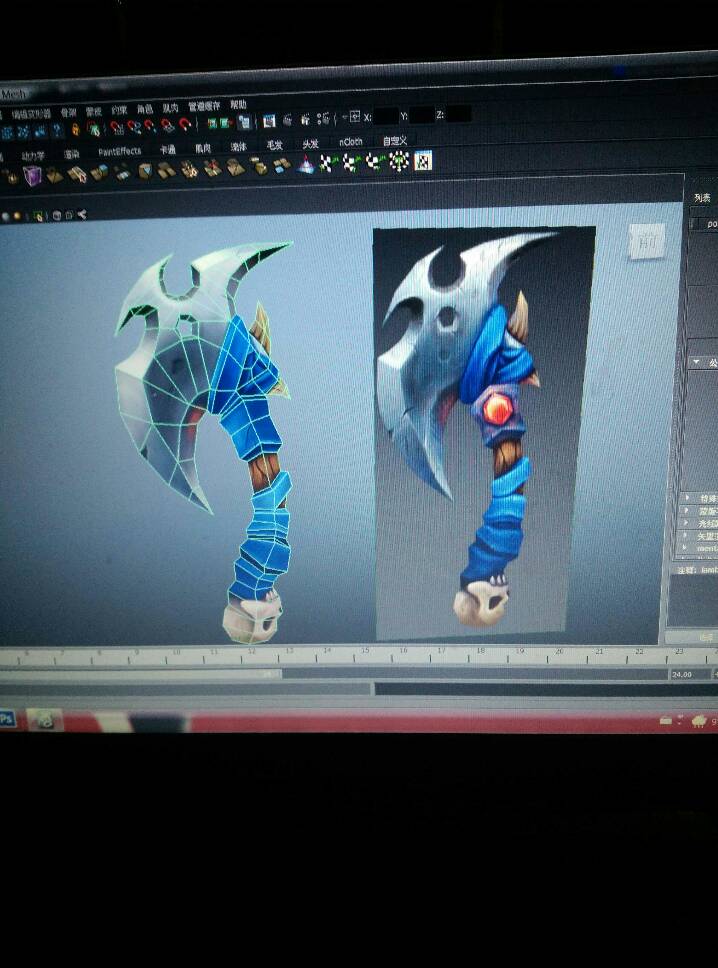
Task: Switch to the PaintEffects shelf tab
Action: point(119,151)
